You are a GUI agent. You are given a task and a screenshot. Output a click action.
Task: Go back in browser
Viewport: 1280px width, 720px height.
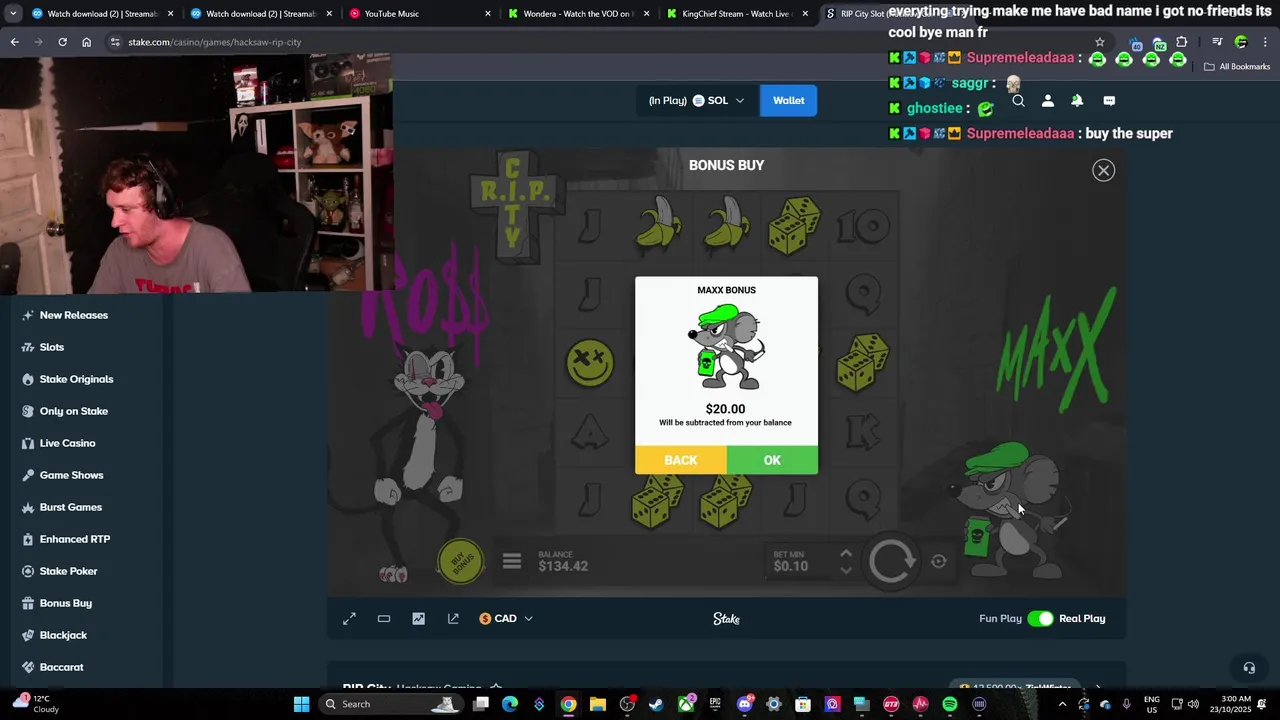14,42
